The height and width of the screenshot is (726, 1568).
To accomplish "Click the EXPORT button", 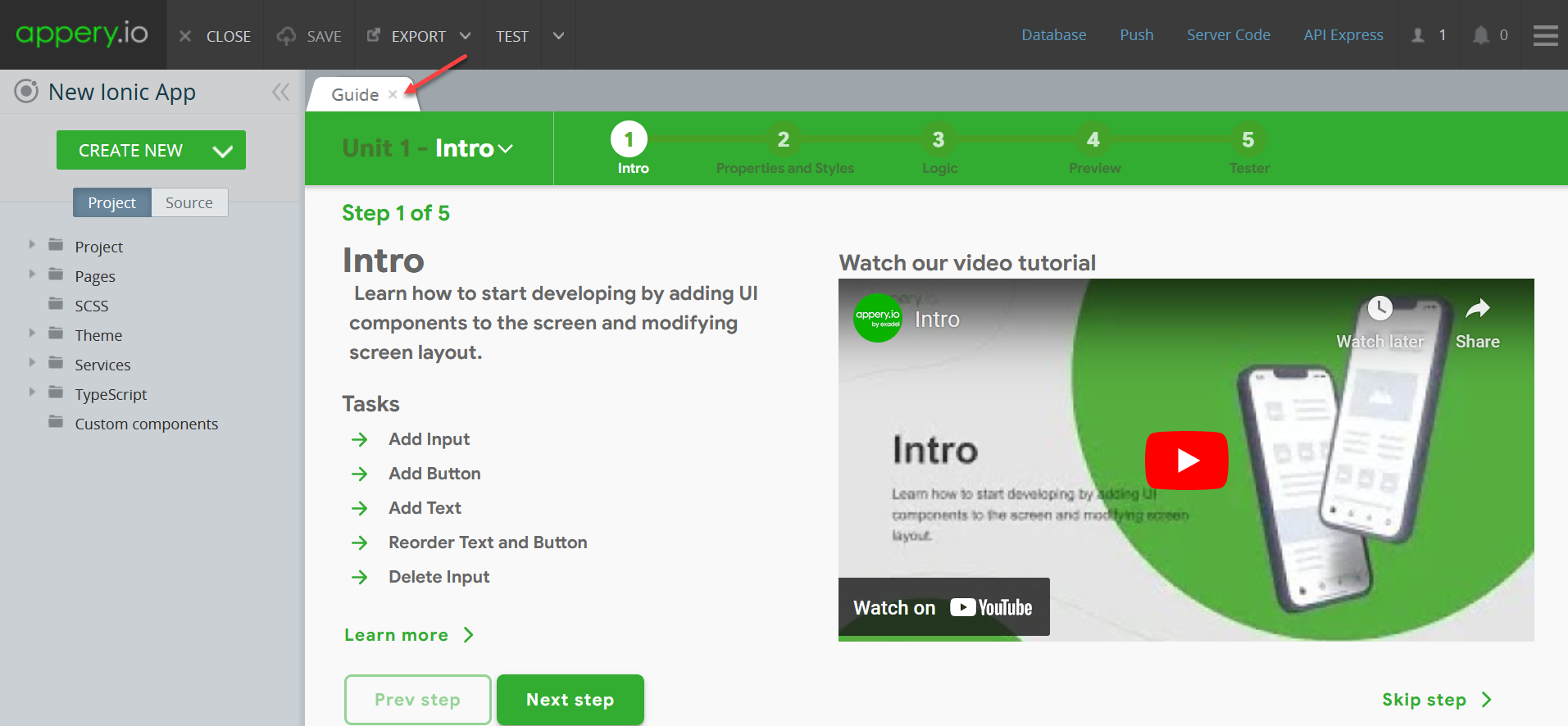I will (x=407, y=36).
